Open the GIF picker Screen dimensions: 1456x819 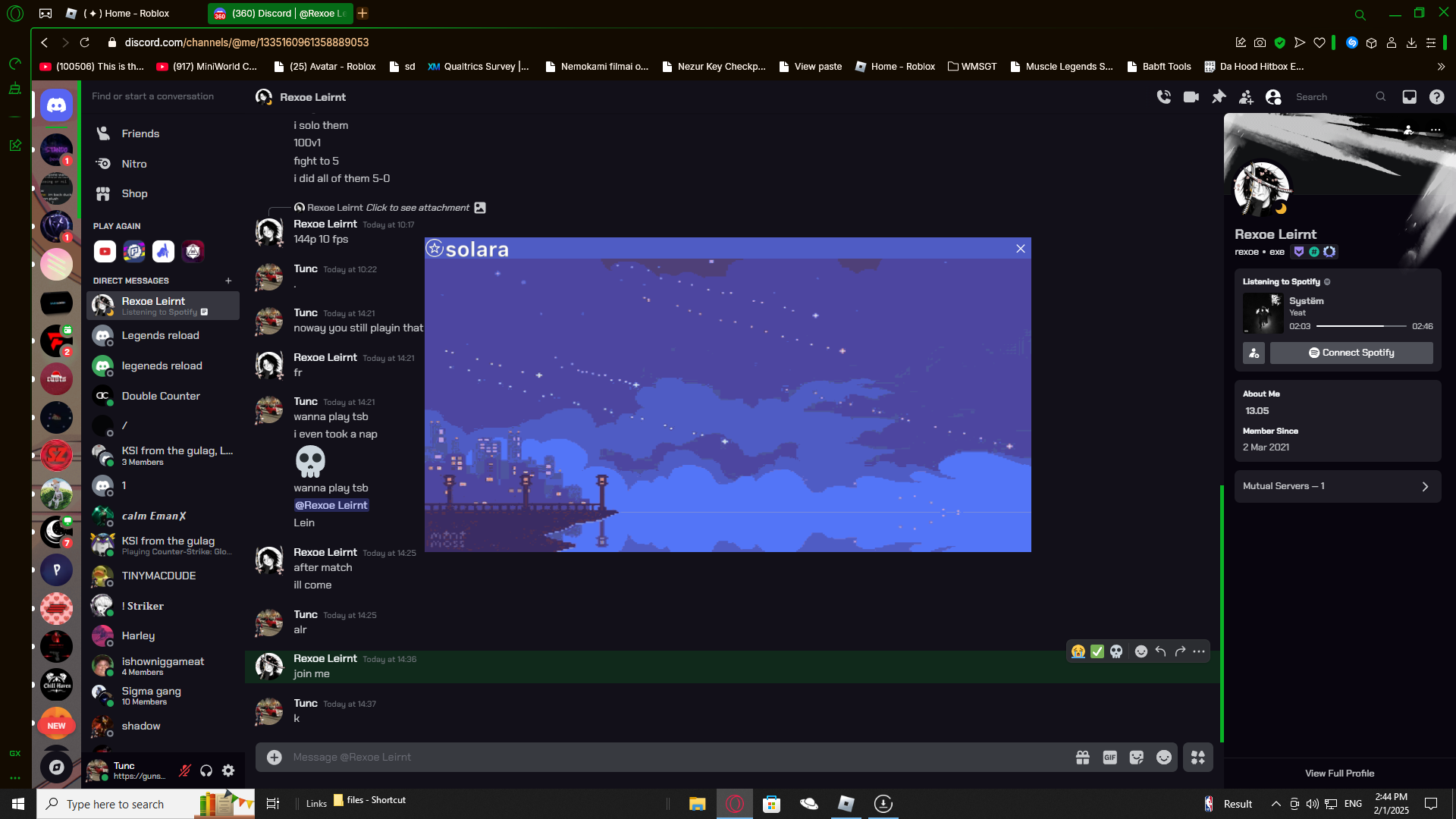1109,758
